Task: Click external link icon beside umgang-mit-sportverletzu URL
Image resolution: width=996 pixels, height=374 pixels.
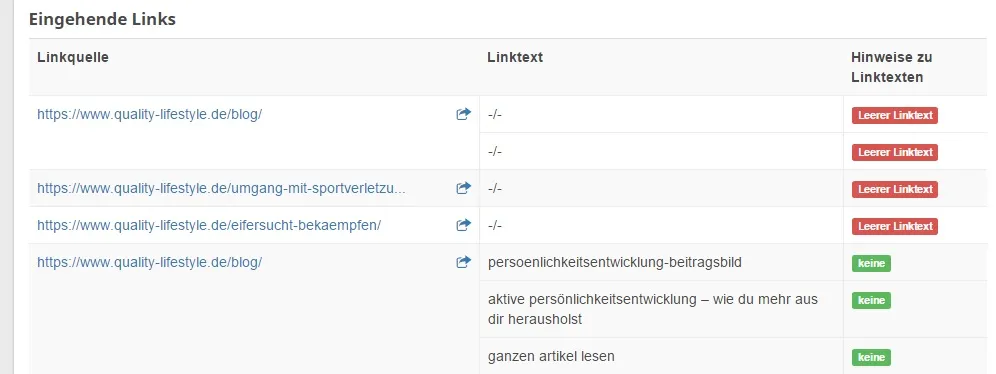Action: [x=464, y=188]
